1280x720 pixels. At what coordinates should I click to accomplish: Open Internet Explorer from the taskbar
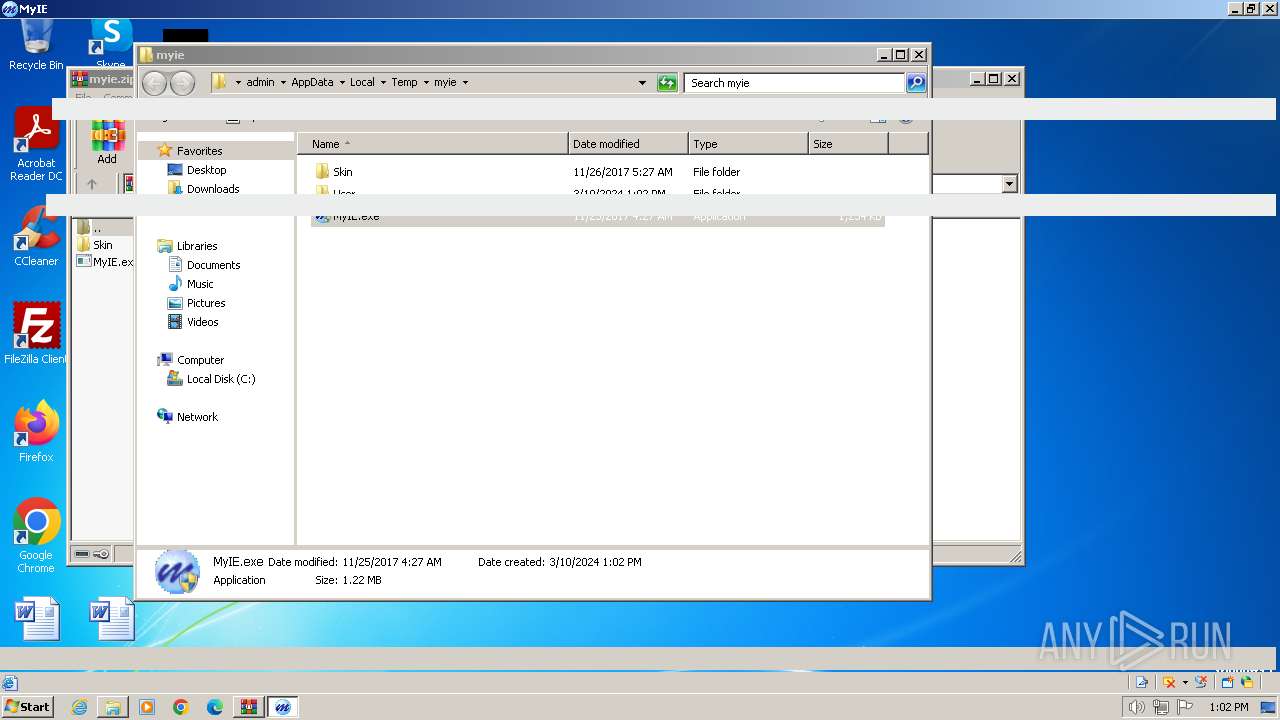tap(79, 707)
